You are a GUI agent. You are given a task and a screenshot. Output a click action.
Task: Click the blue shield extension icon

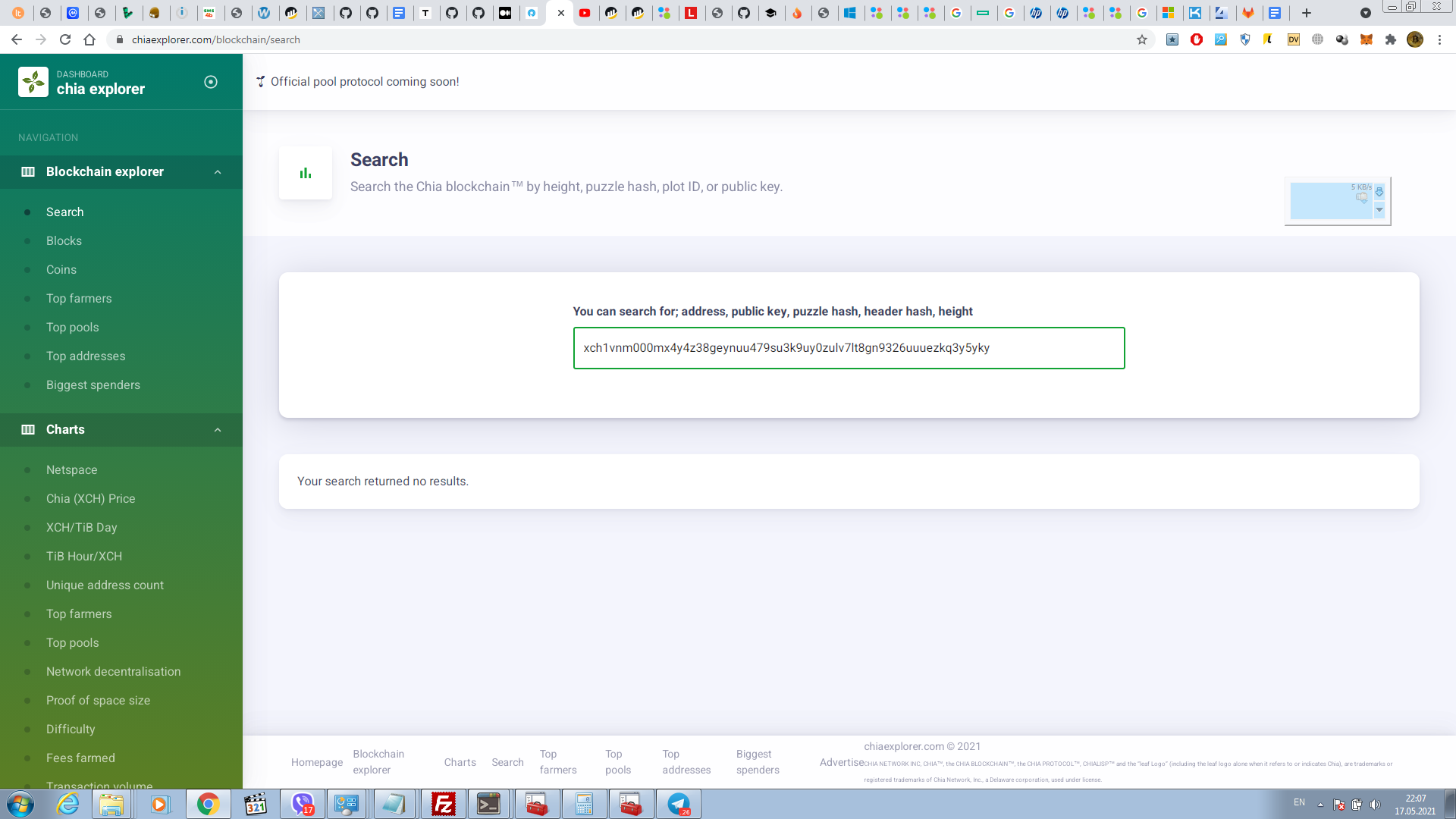coord(1245,39)
